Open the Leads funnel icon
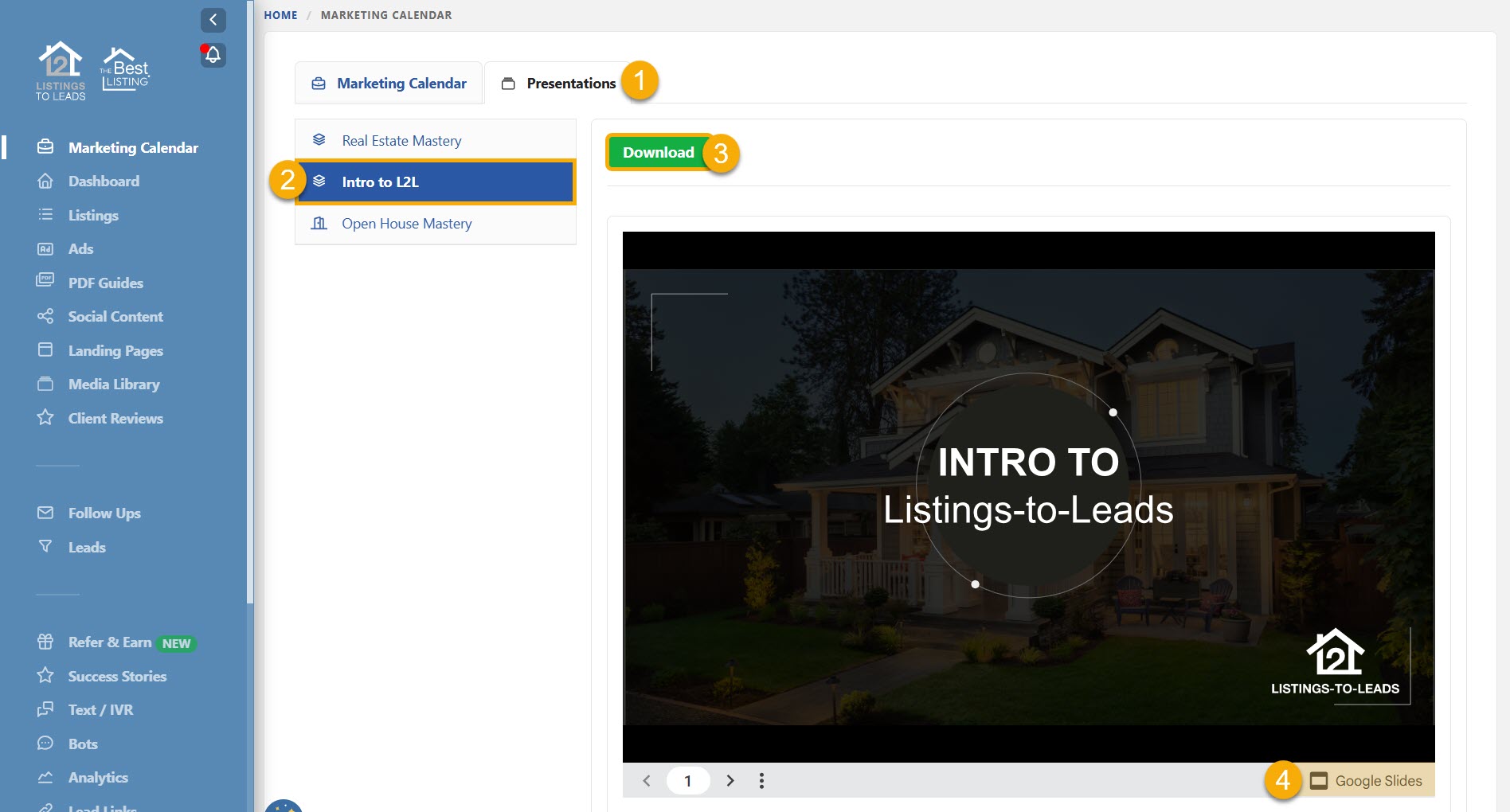Screen dimensions: 1510x812 45,547
